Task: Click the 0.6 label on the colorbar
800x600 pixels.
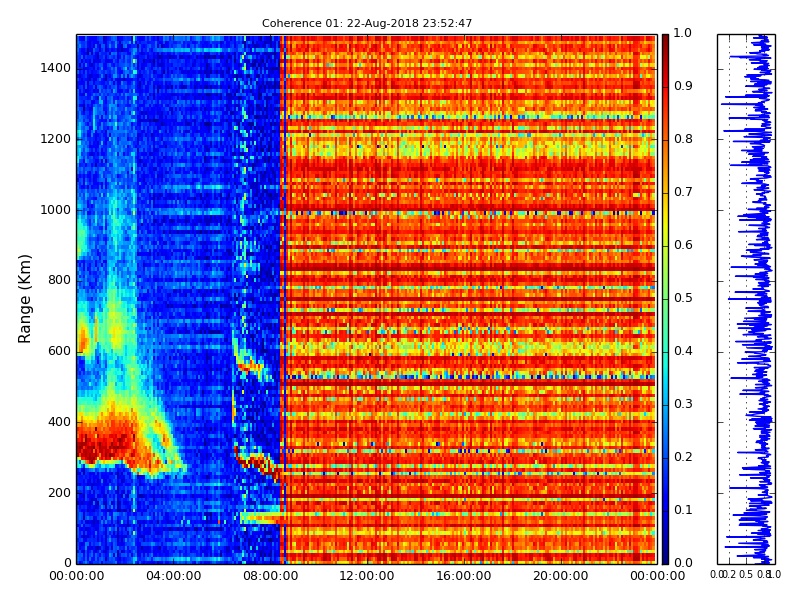Action: coord(683,245)
